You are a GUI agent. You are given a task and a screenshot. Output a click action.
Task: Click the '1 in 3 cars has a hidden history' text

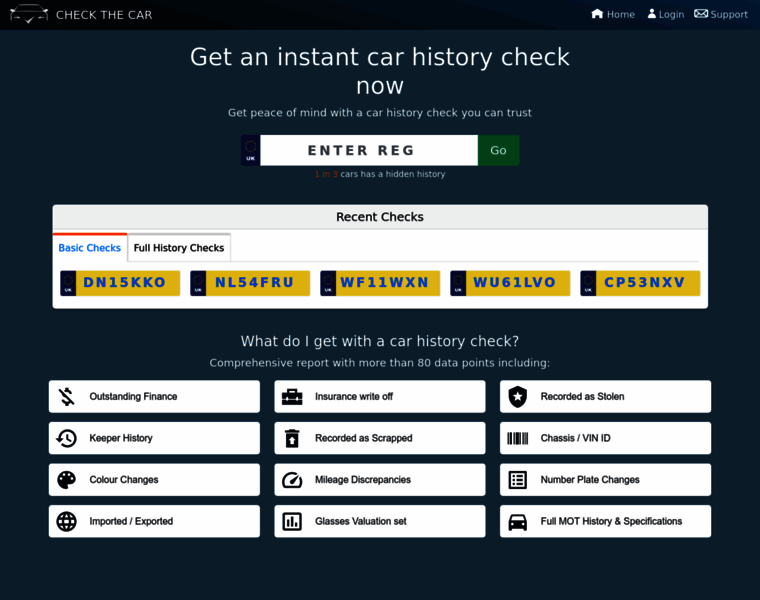[x=380, y=174]
